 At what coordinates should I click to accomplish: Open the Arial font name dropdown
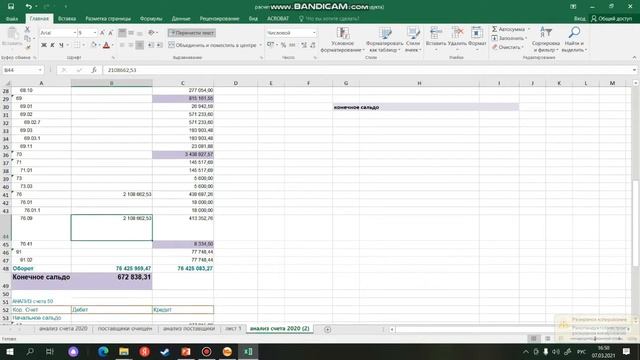75,33
